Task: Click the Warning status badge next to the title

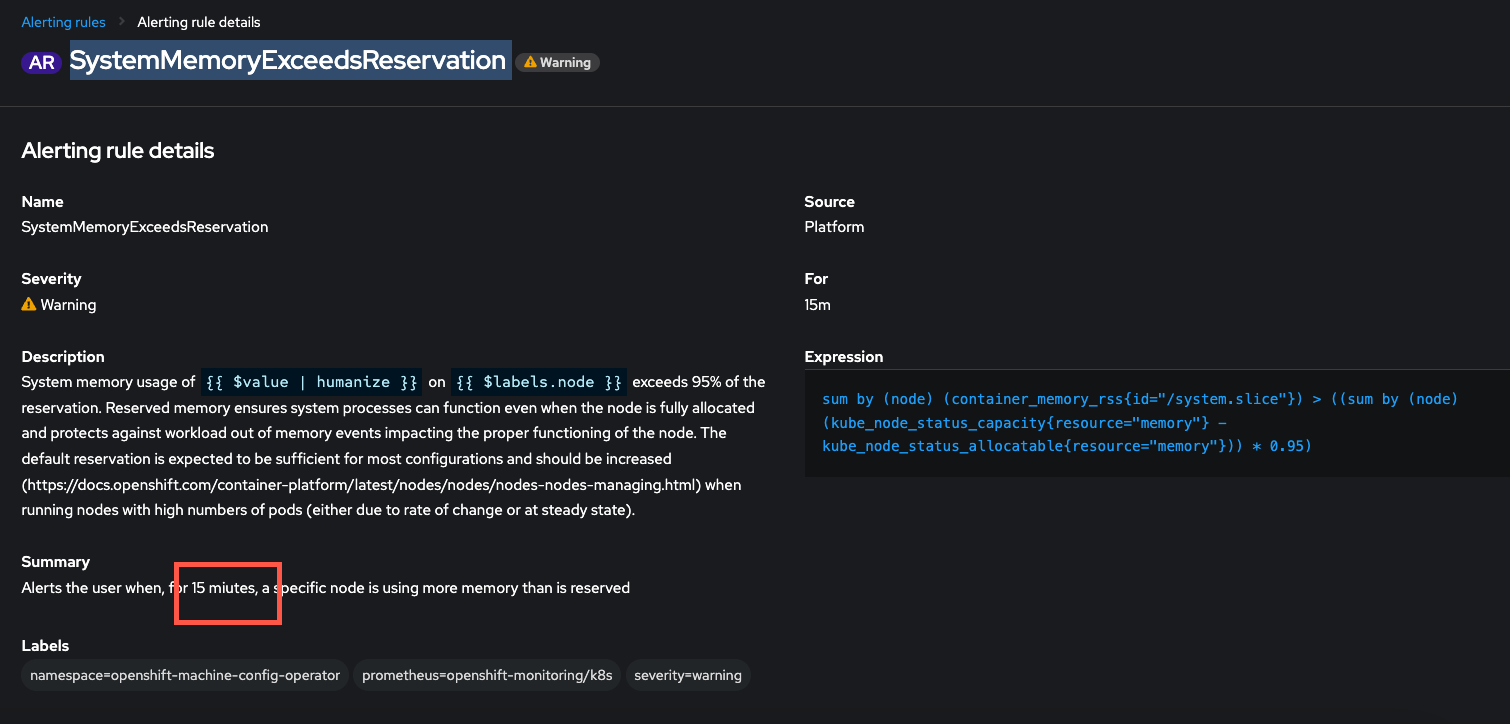Action: 557,61
